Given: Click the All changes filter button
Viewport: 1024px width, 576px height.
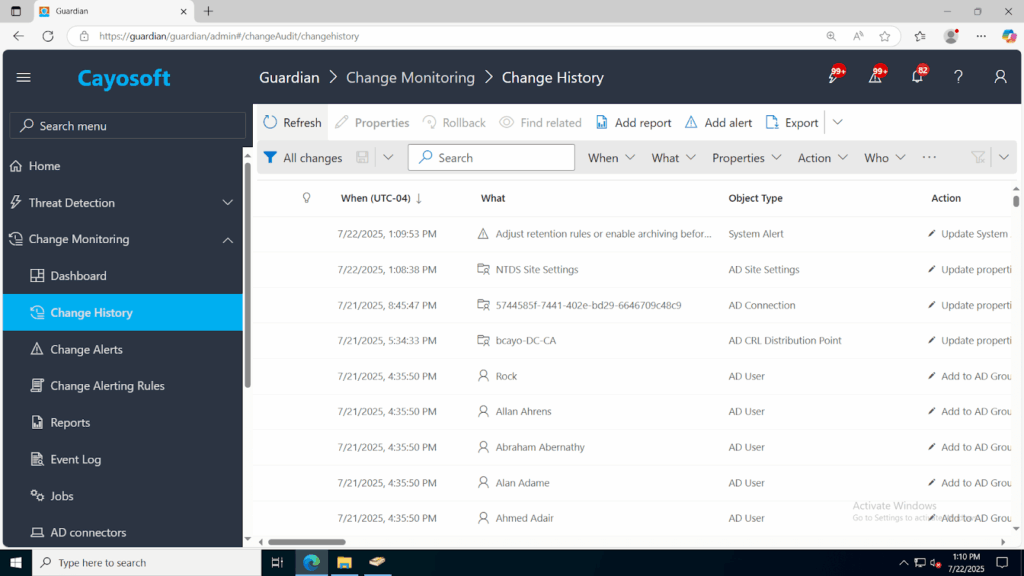Looking at the screenshot, I should click(303, 157).
